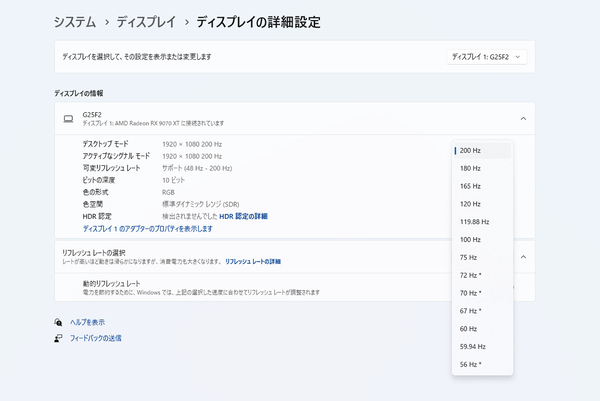The image size is (600, 401).
Task: Pick 120 Hz in the dropdown list
Action: click(x=483, y=204)
